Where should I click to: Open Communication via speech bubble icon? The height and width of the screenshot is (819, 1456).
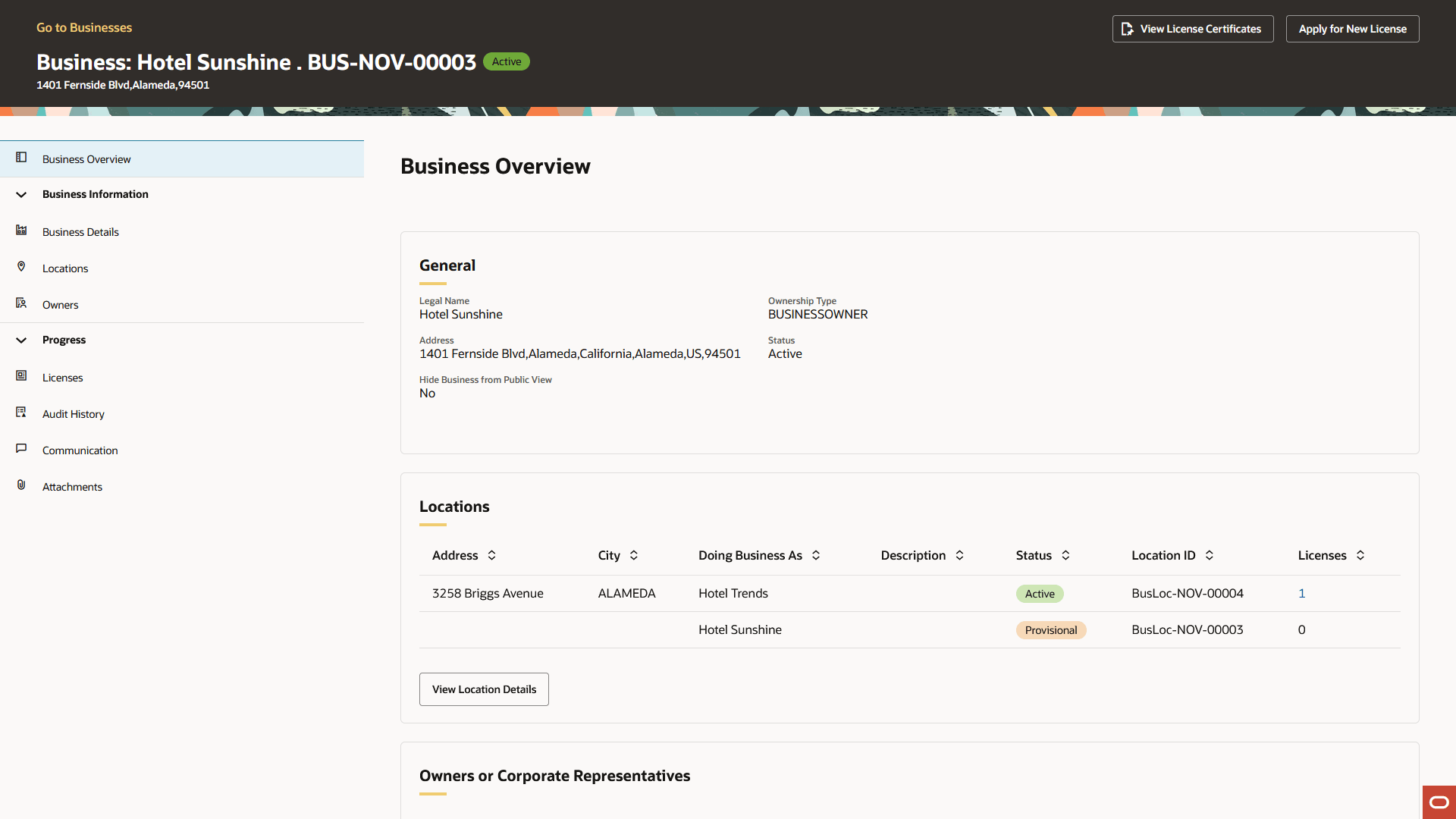[20, 449]
